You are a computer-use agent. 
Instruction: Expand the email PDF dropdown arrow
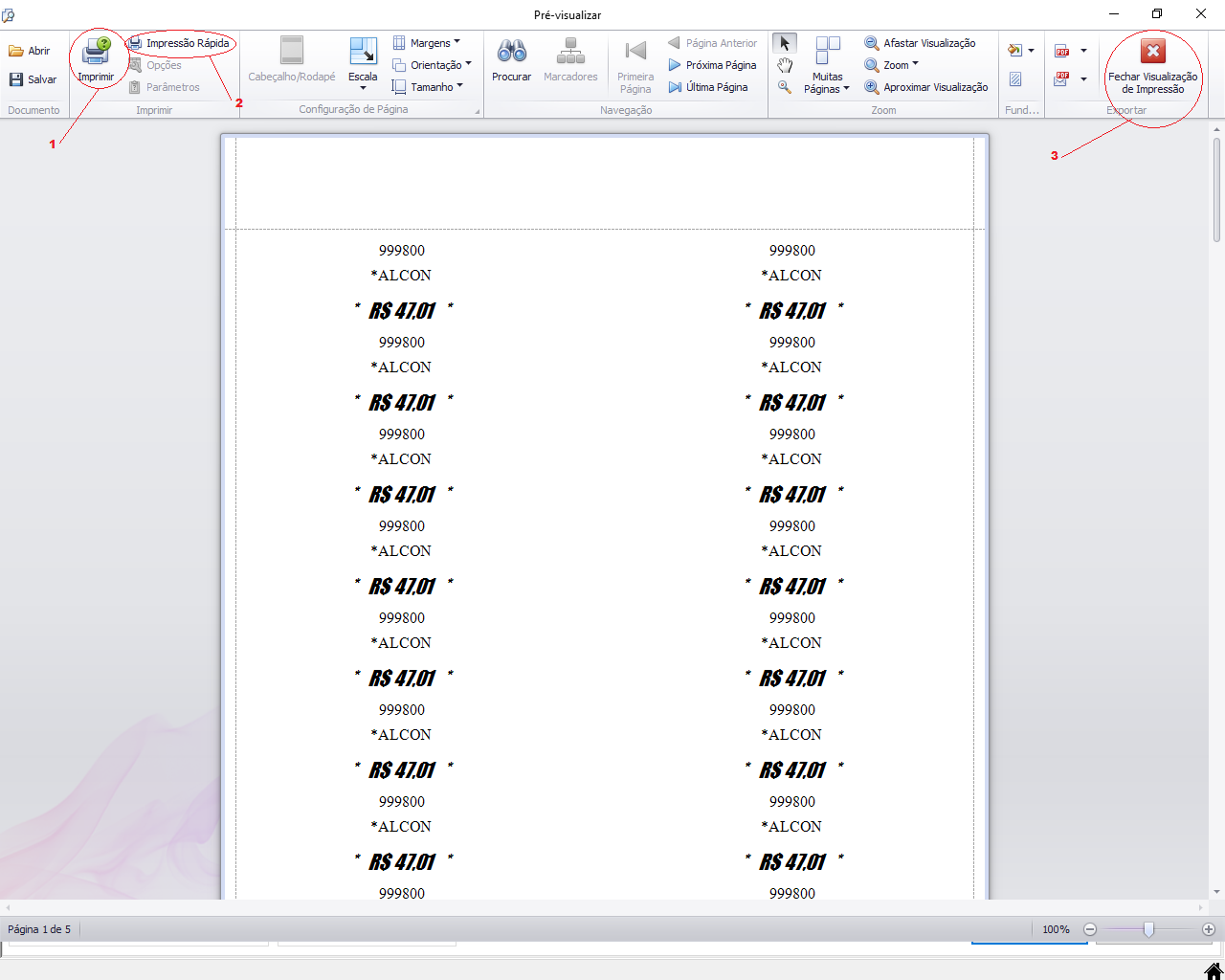point(1083,79)
